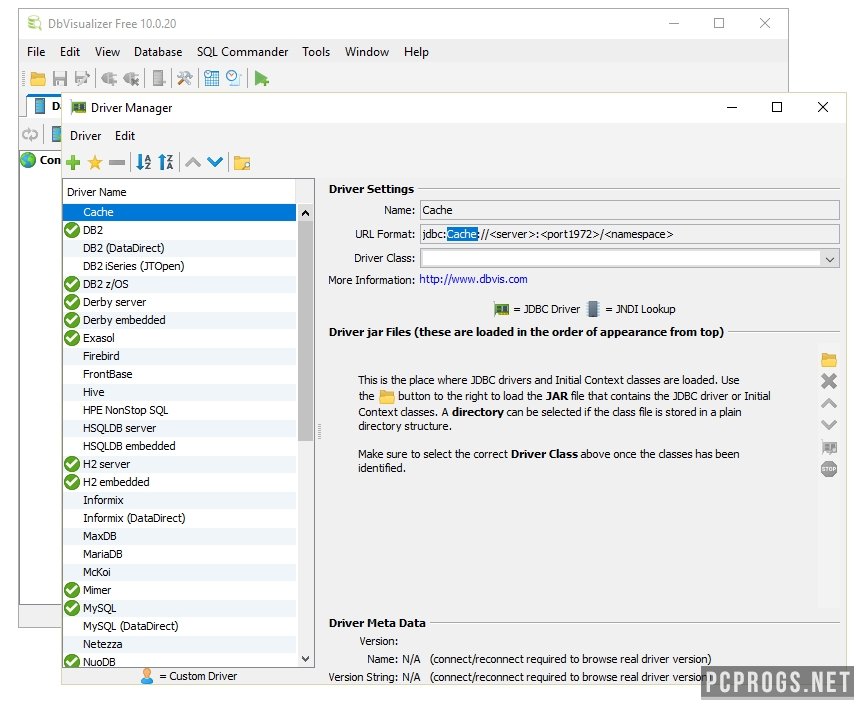The image size is (865, 714).
Task: Click the Save As icon in main toolbar
Action: pos(82,79)
